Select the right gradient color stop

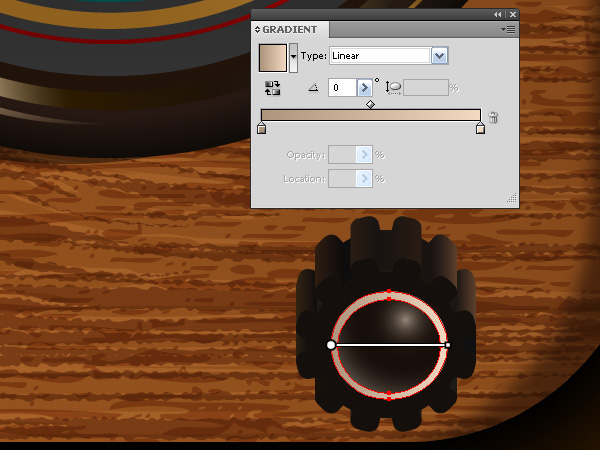point(481,128)
